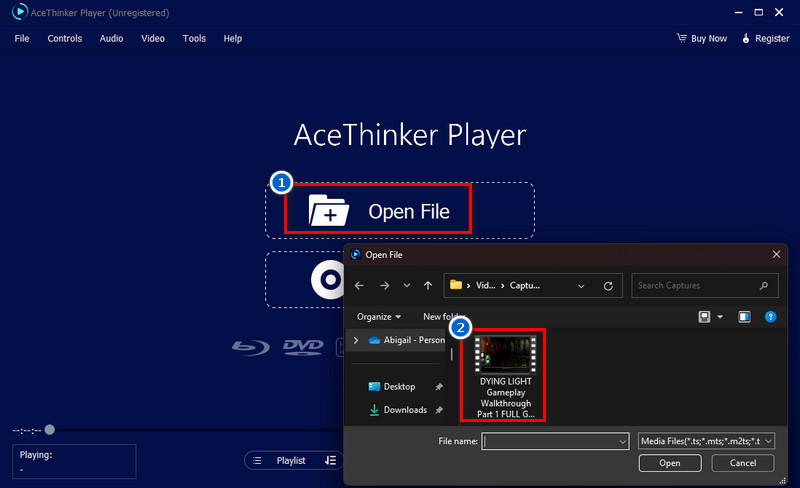Open the Controls menu
Image resolution: width=800 pixels, height=488 pixels.
point(64,38)
